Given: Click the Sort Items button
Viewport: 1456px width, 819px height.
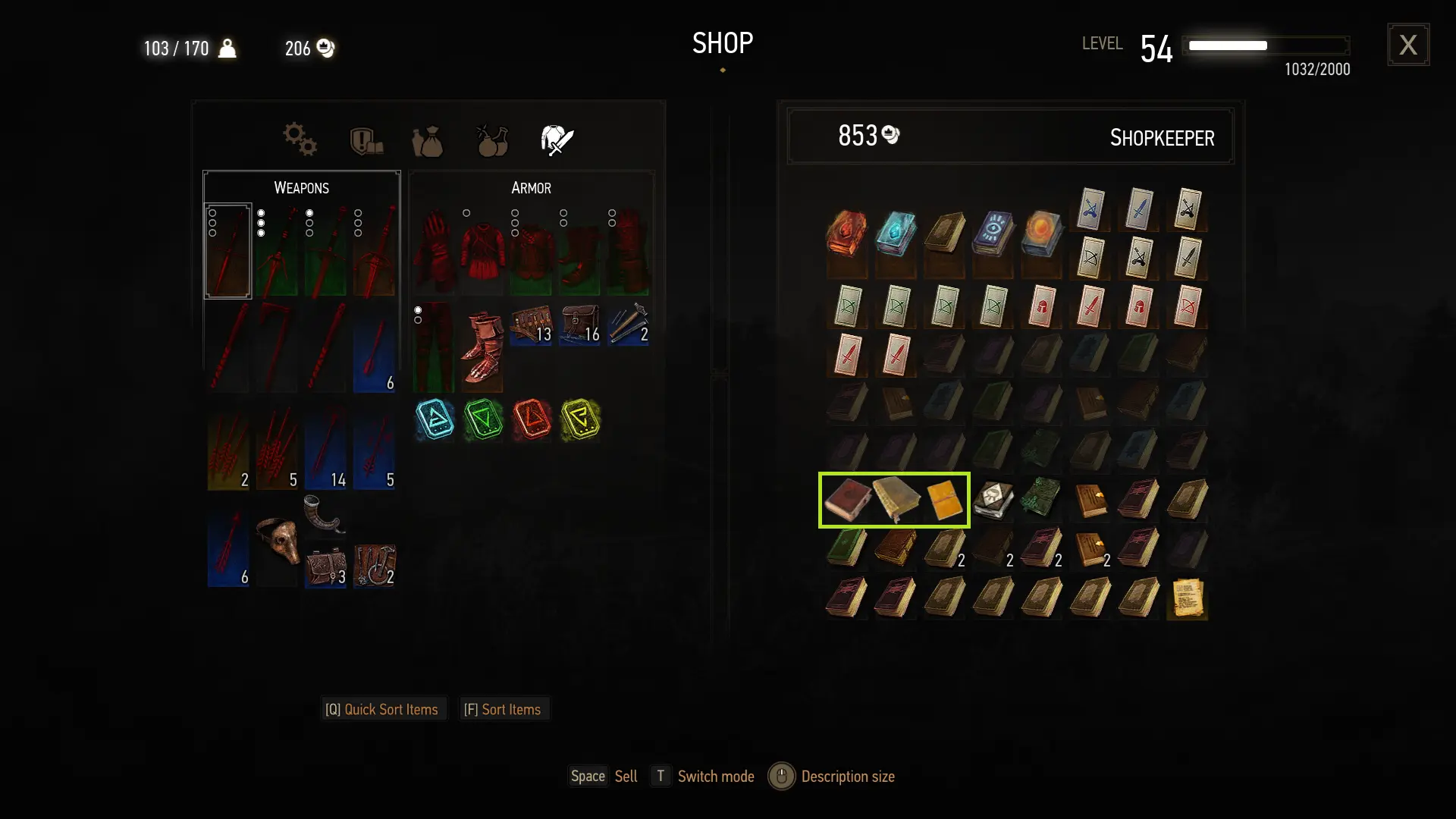Looking at the screenshot, I should (x=503, y=710).
